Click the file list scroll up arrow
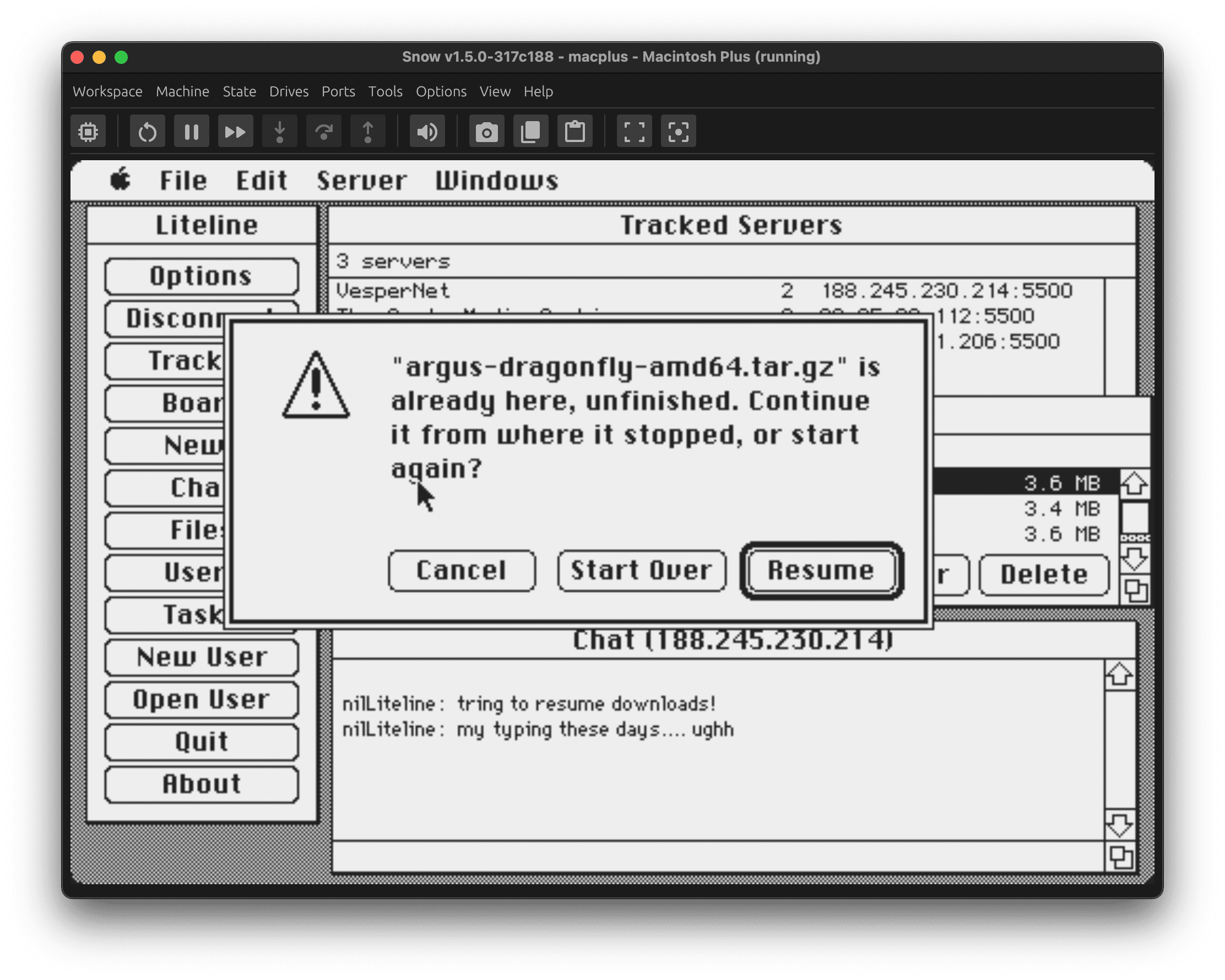Viewport: 1225px width, 980px height. pos(1135,484)
